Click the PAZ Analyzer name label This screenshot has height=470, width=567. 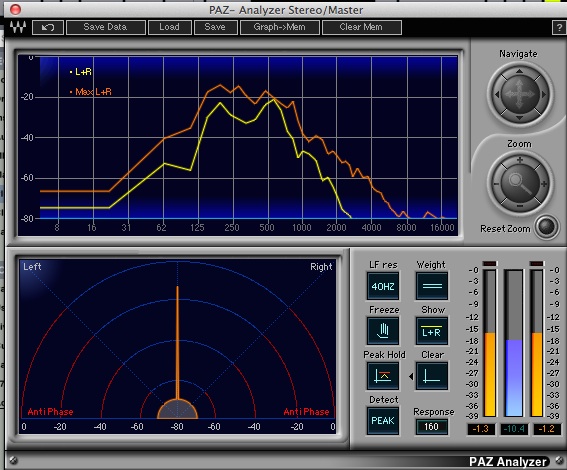pos(508,462)
